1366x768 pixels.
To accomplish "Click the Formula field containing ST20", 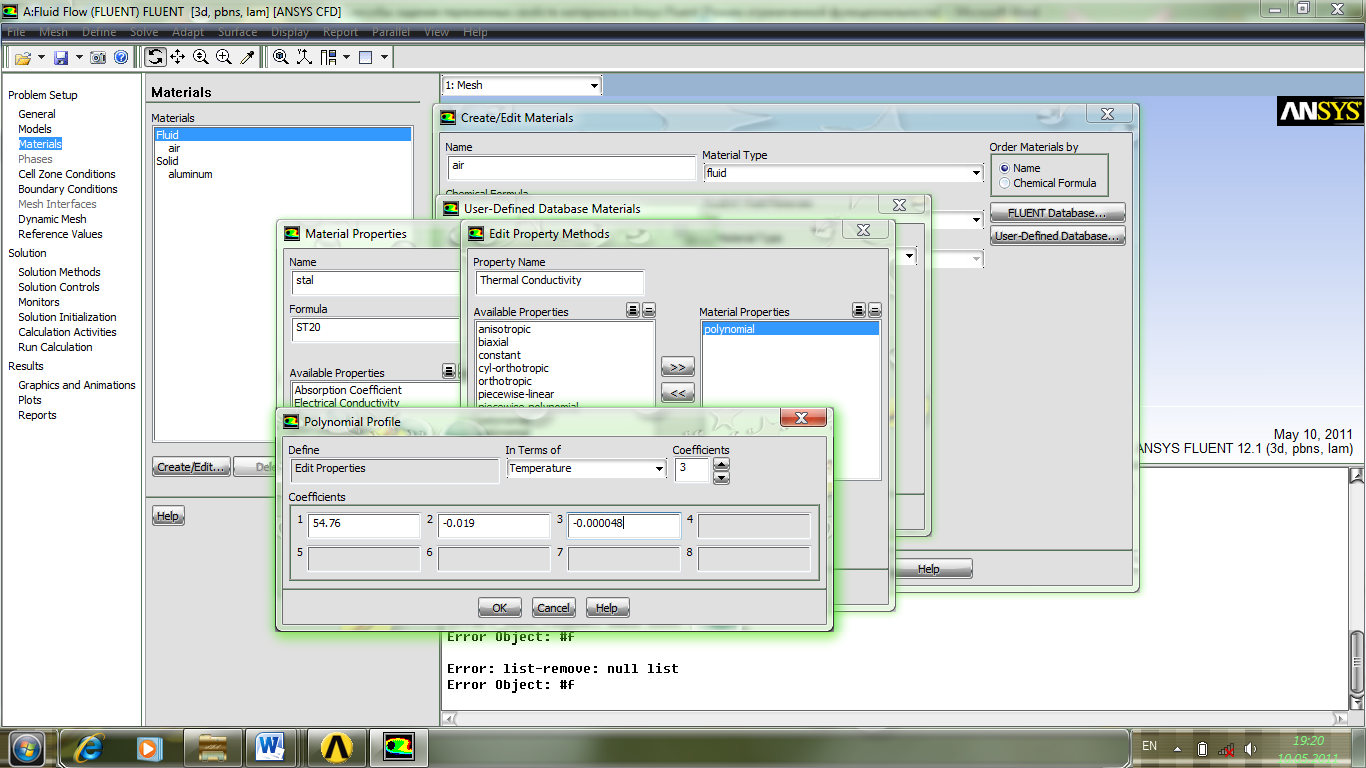I will pyautogui.click(x=375, y=329).
